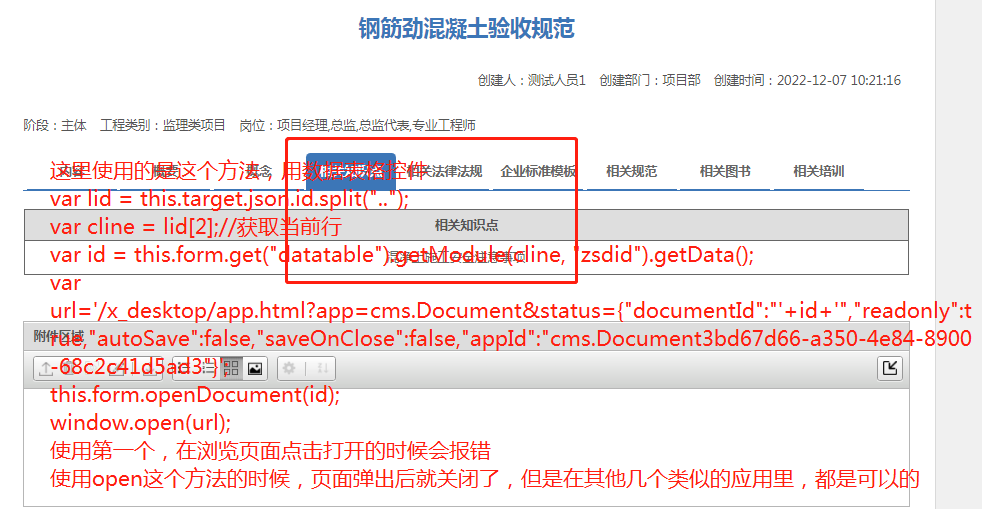Switch attachments to grid icon view
Image resolution: width=982 pixels, height=509 pixels.
pos(231,368)
